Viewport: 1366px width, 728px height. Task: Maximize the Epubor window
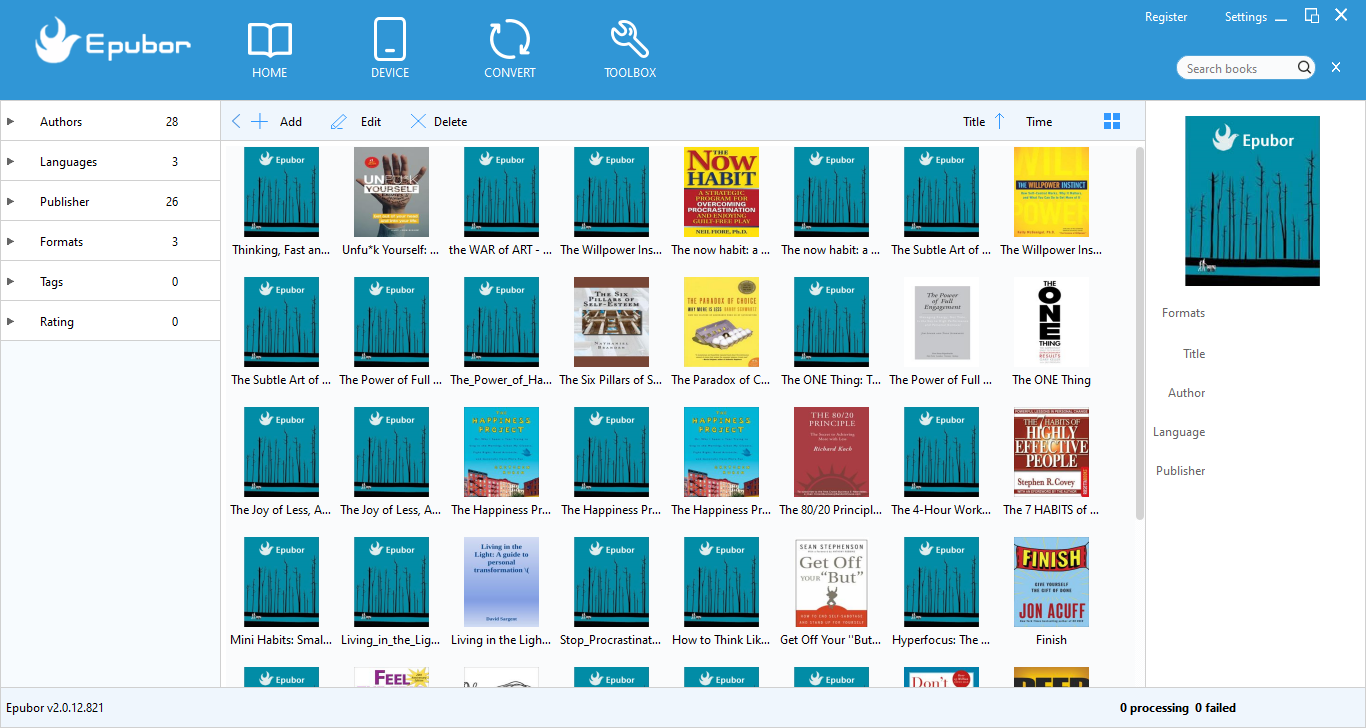click(1312, 15)
